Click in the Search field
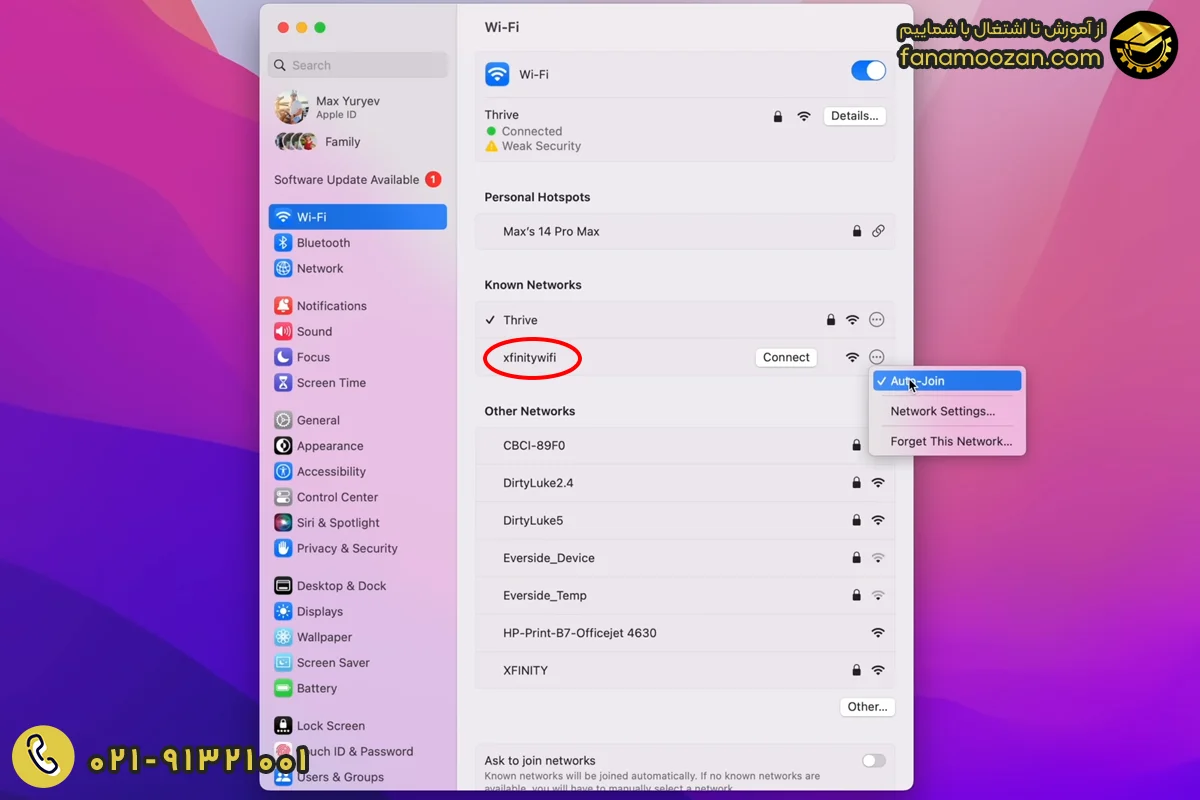The width and height of the screenshot is (1200, 800). point(357,65)
